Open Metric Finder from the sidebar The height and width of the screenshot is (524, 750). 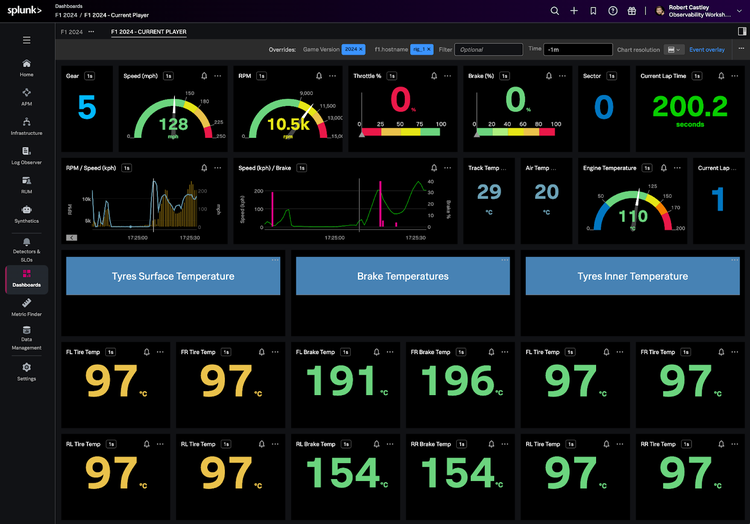26,306
